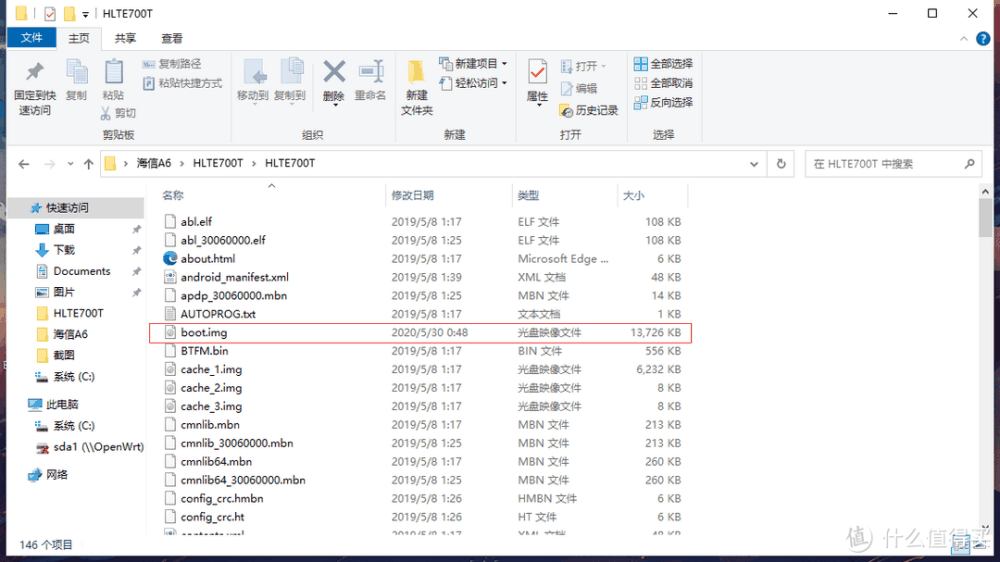The image size is (1000, 562).
Task: Select config_crc.hmbn file
Action: pos(221,498)
